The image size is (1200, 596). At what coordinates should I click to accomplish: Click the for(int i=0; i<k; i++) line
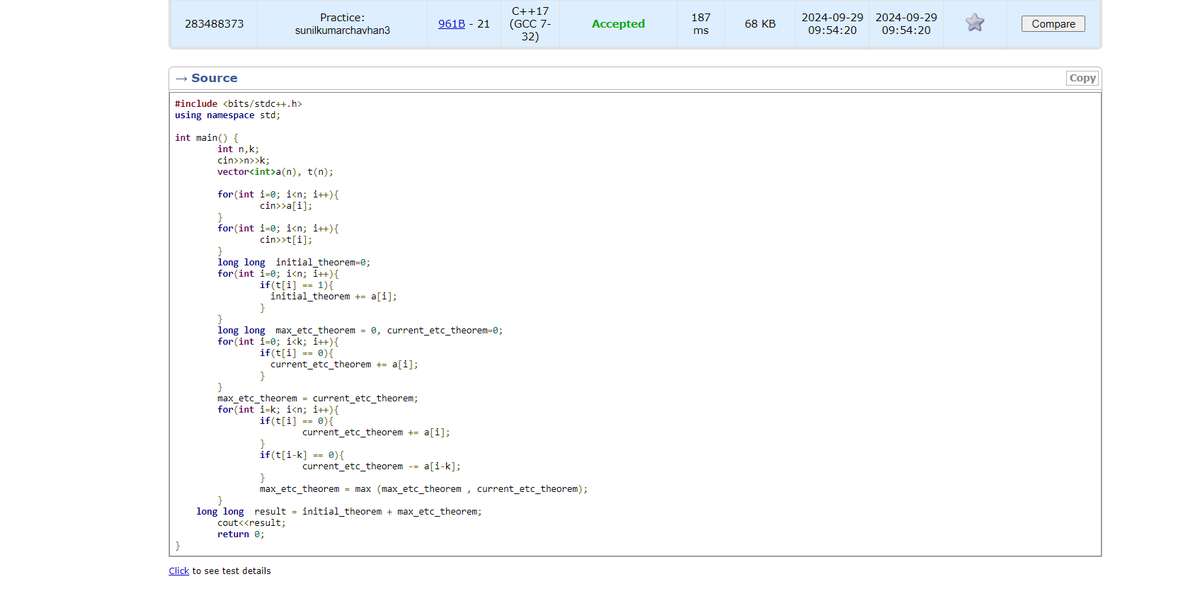click(278, 341)
